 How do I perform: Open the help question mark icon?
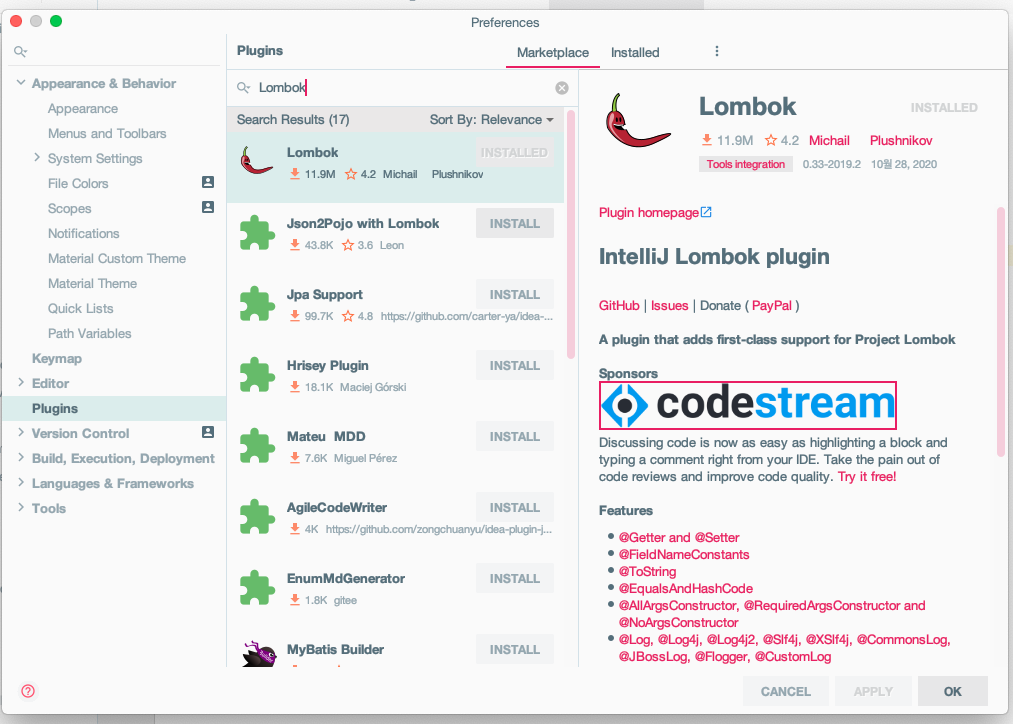pos(28,691)
